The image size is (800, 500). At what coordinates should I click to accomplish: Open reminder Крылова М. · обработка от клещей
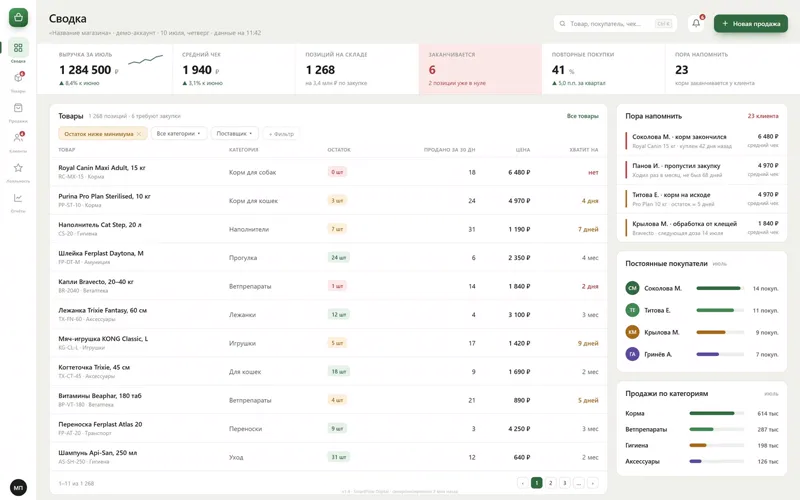pyautogui.click(x=702, y=228)
